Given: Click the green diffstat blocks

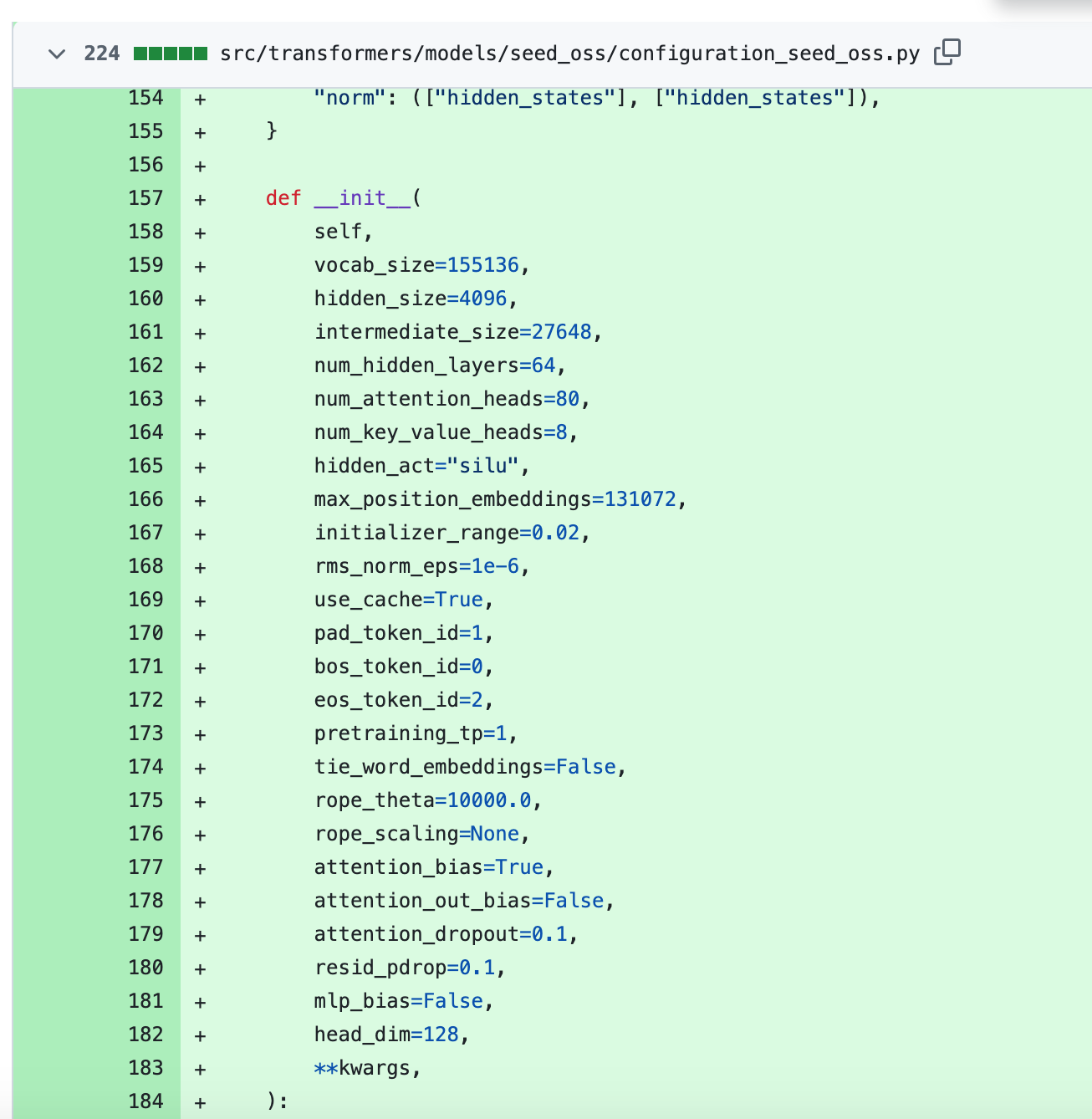Looking at the screenshot, I should pos(171,54).
